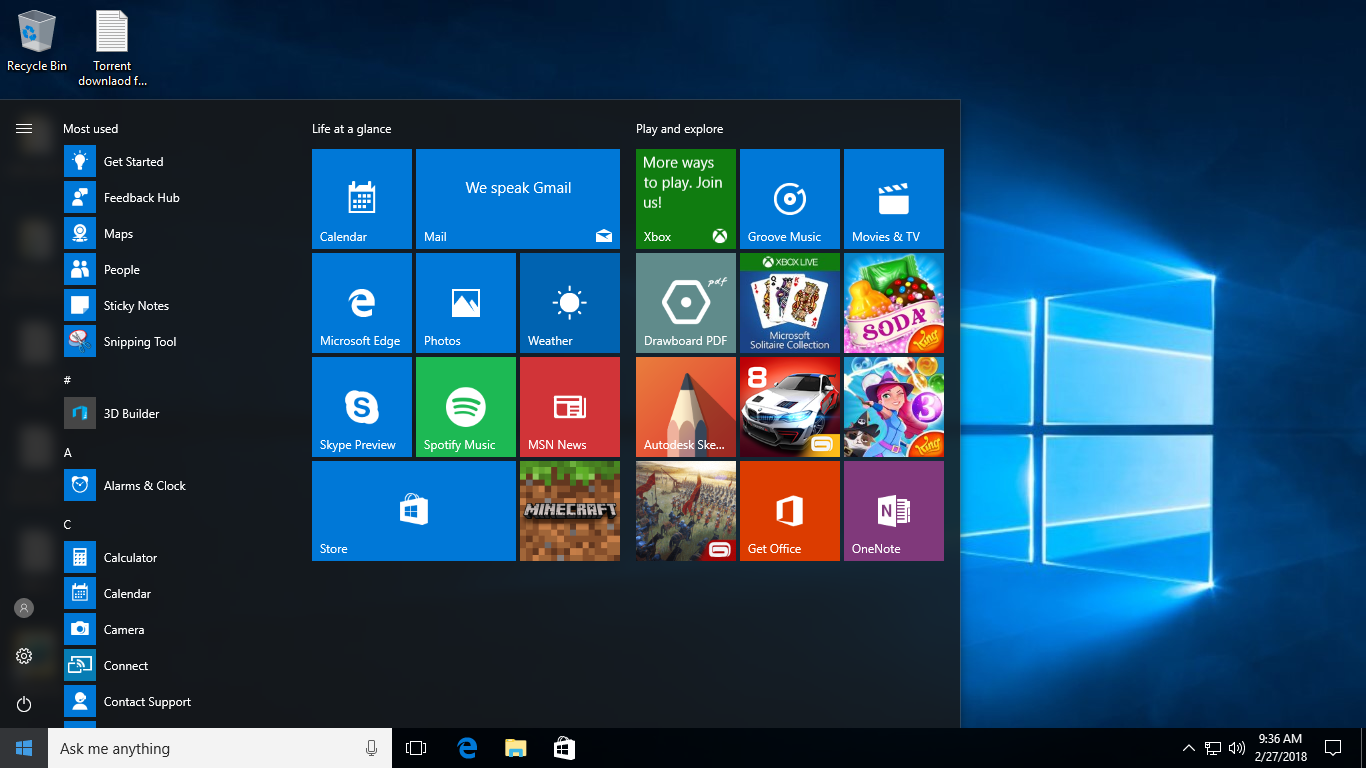Select the Life at a glance group title

pyautogui.click(x=352, y=129)
